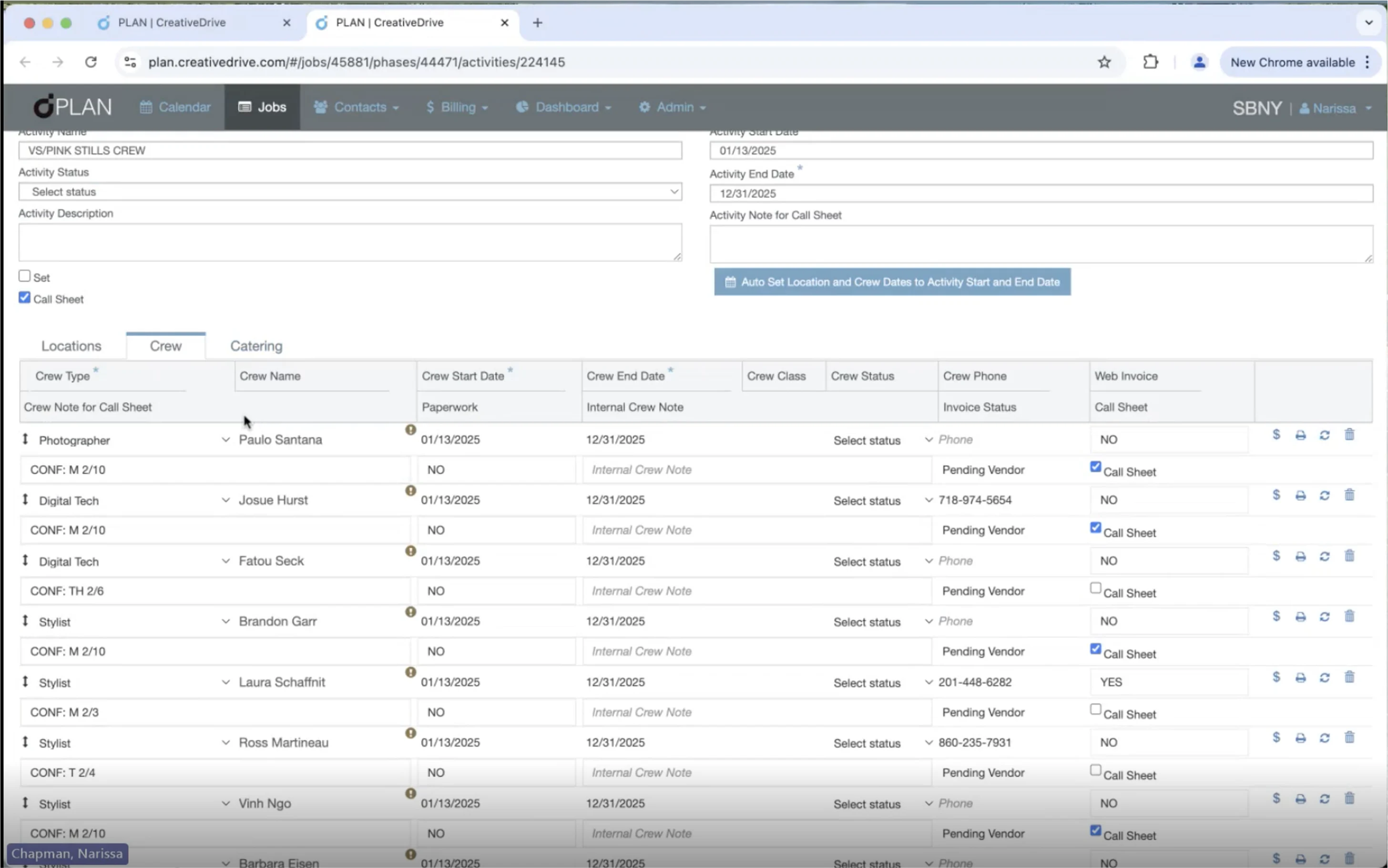Screen dimensions: 1388x868
Task: Print Josue Hurst's crew row
Action: click(x=1301, y=495)
